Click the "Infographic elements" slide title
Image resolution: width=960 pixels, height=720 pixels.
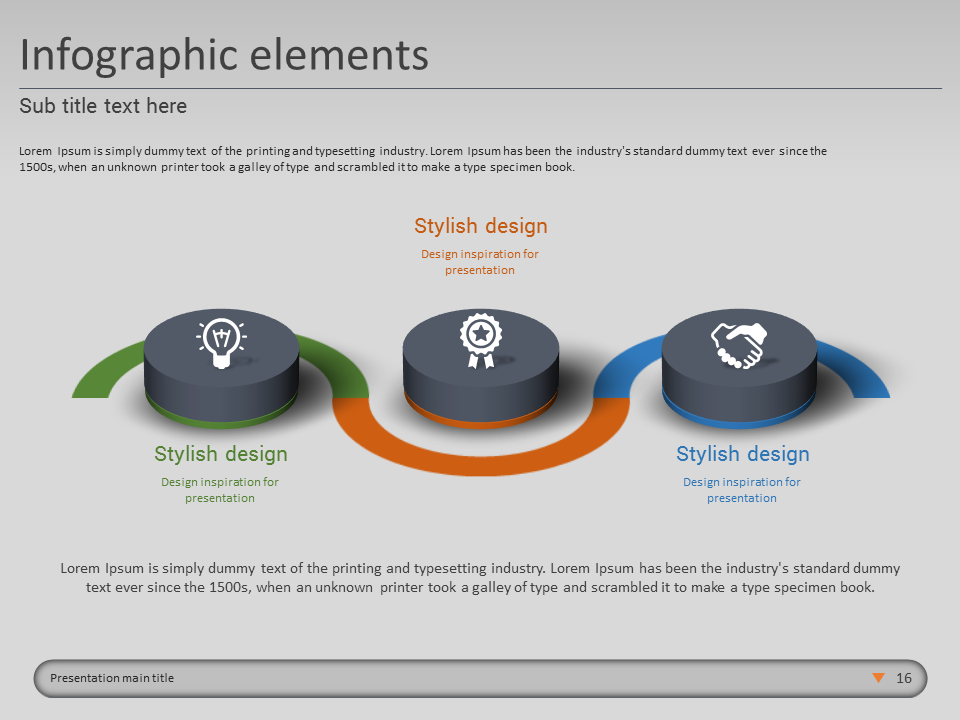(224, 55)
